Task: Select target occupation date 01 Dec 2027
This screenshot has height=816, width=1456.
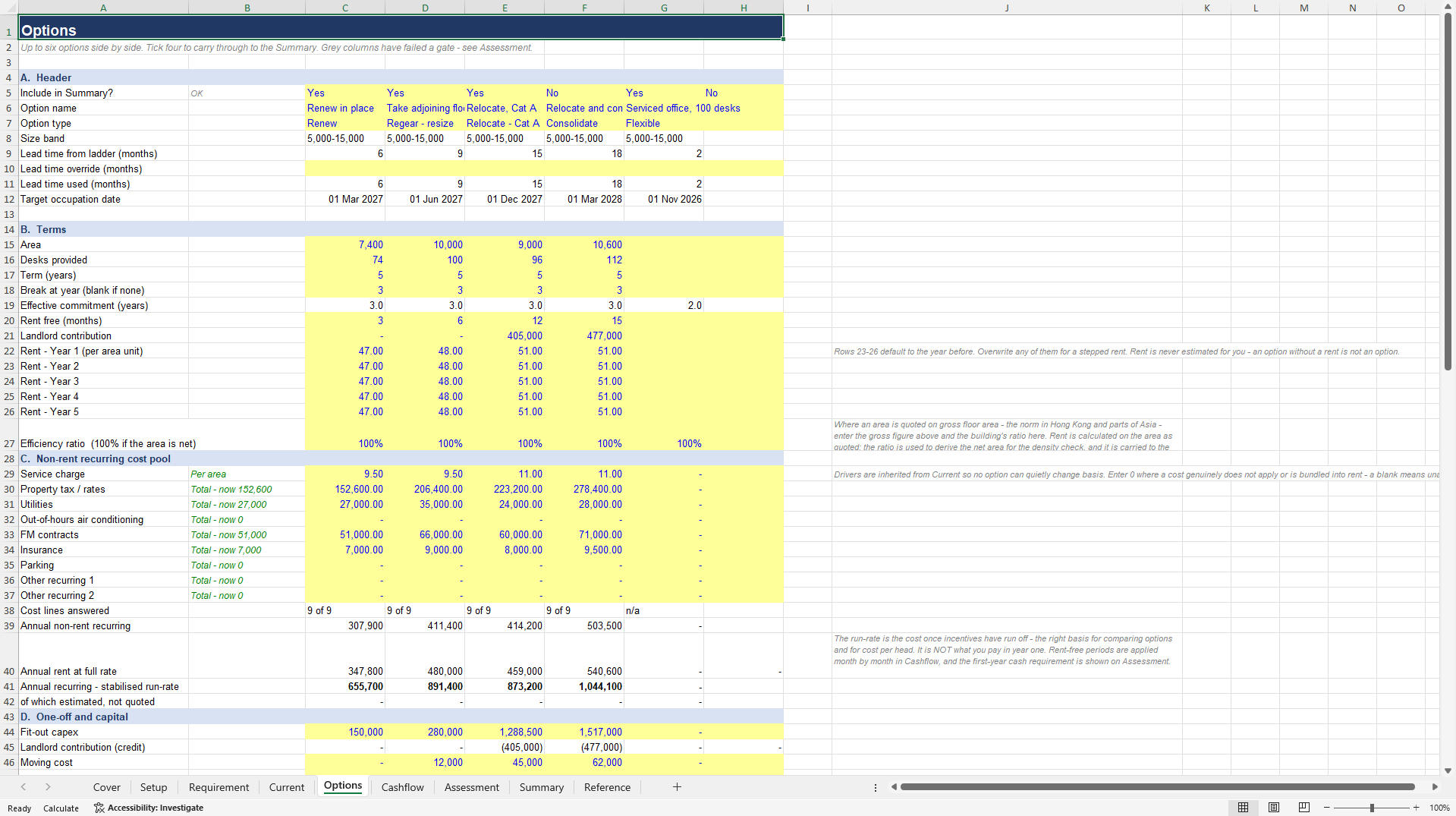Action: [505, 199]
